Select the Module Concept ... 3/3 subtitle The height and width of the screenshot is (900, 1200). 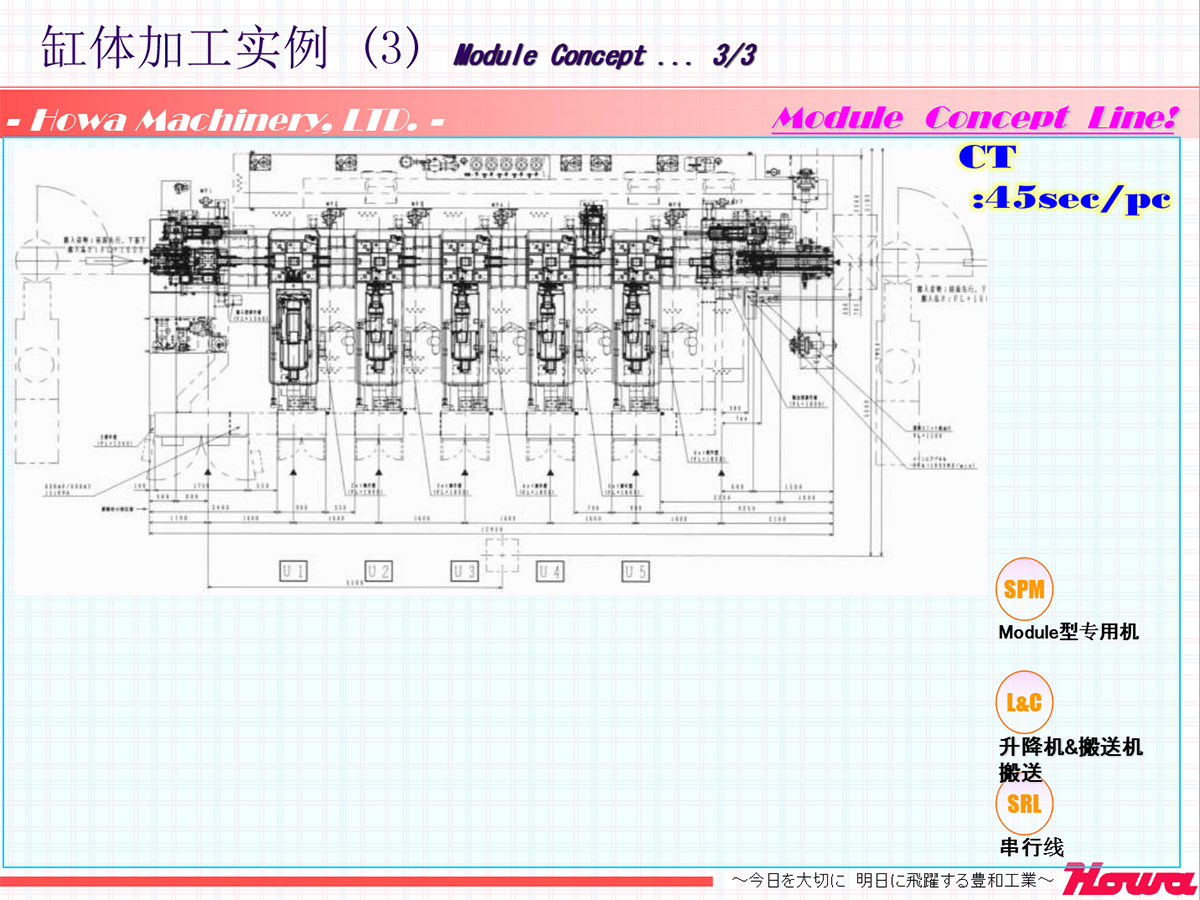coord(604,56)
